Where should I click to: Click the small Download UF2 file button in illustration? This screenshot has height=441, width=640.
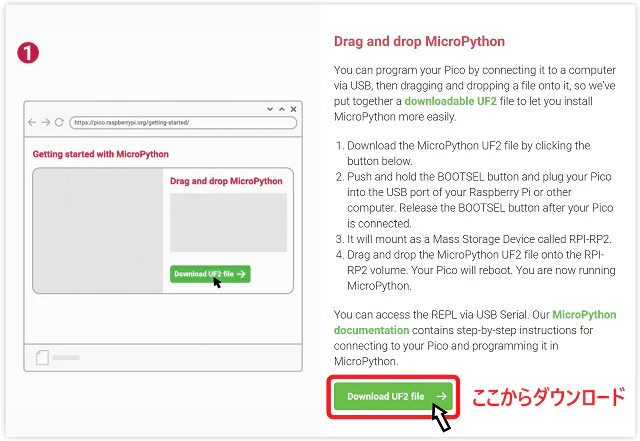[x=210, y=274]
